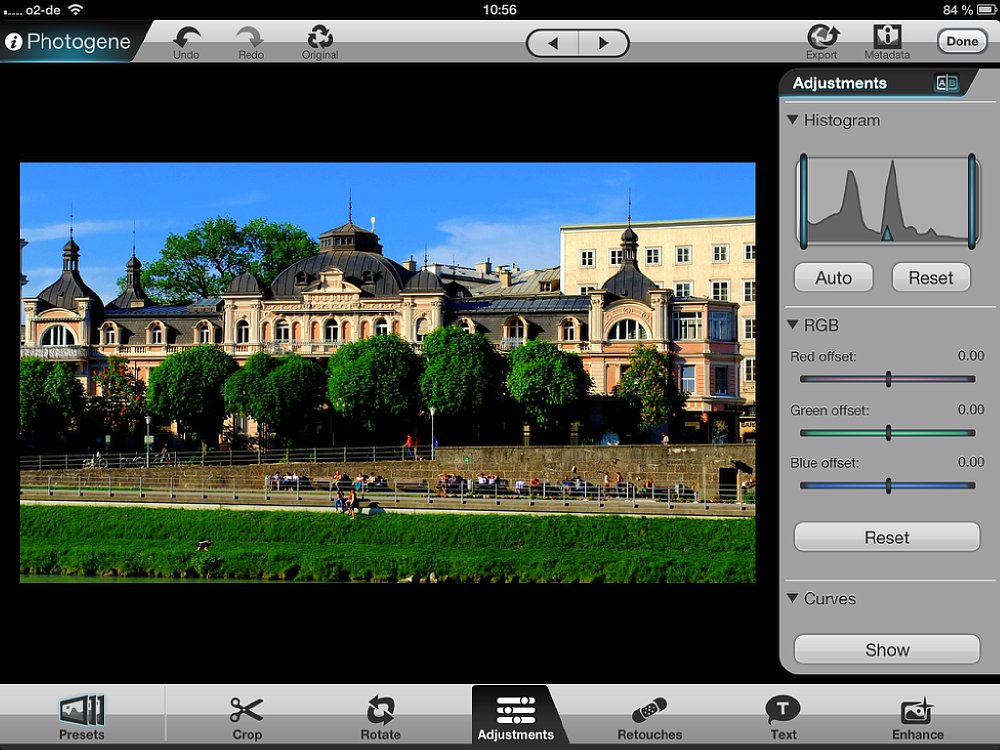1000x750 pixels.
Task: Click the Redo arrow icon
Action: coord(250,38)
